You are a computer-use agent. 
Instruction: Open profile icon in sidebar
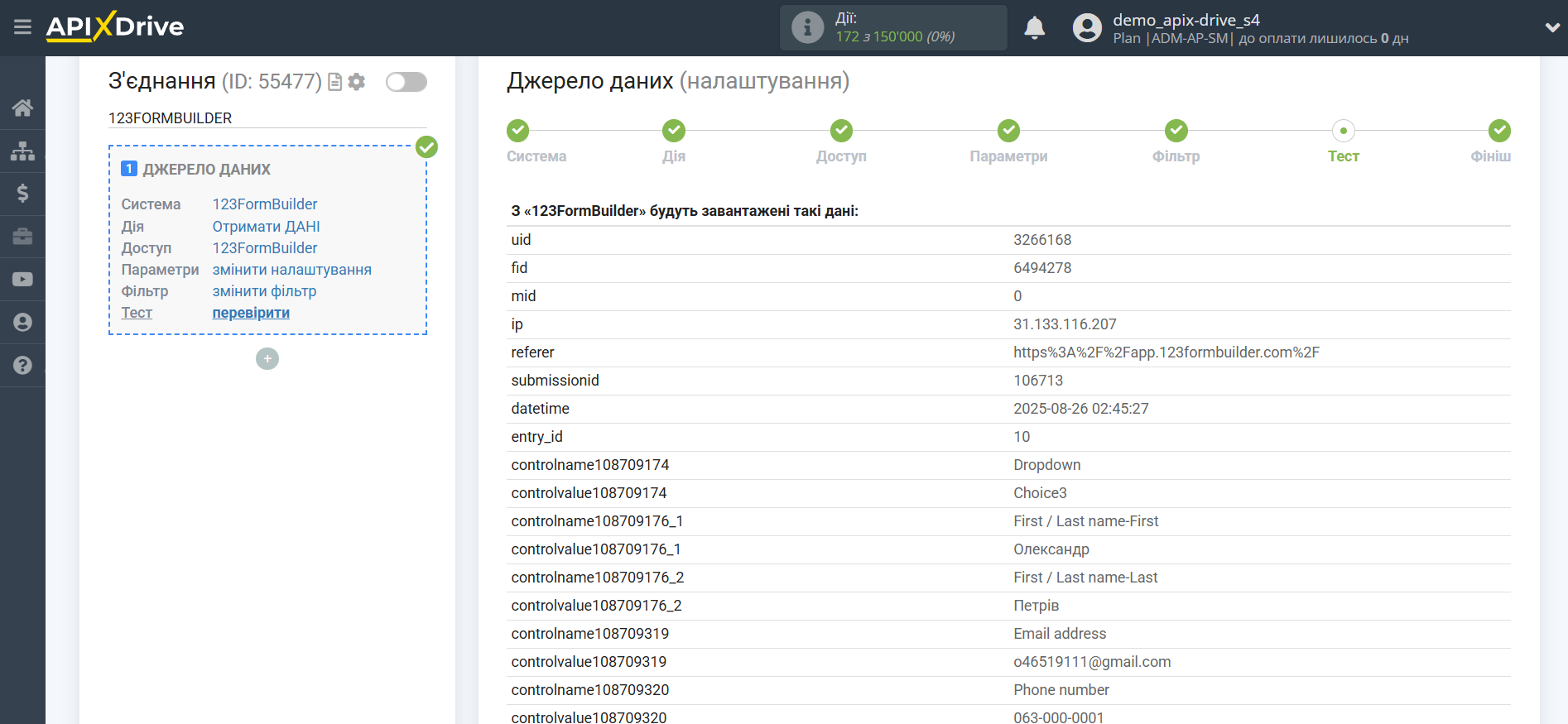tap(22, 322)
